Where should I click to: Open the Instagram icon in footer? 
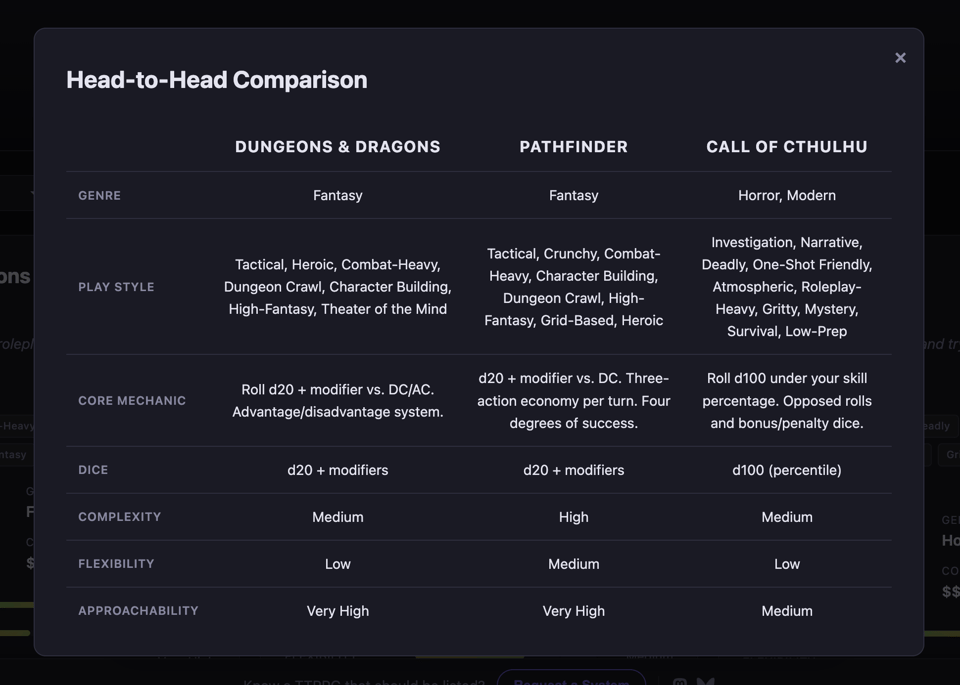point(680,681)
